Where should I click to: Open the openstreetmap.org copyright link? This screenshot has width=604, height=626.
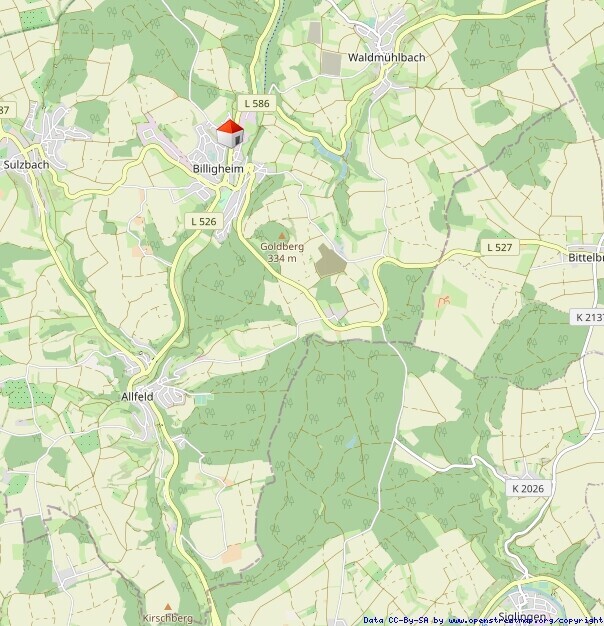coord(525,620)
